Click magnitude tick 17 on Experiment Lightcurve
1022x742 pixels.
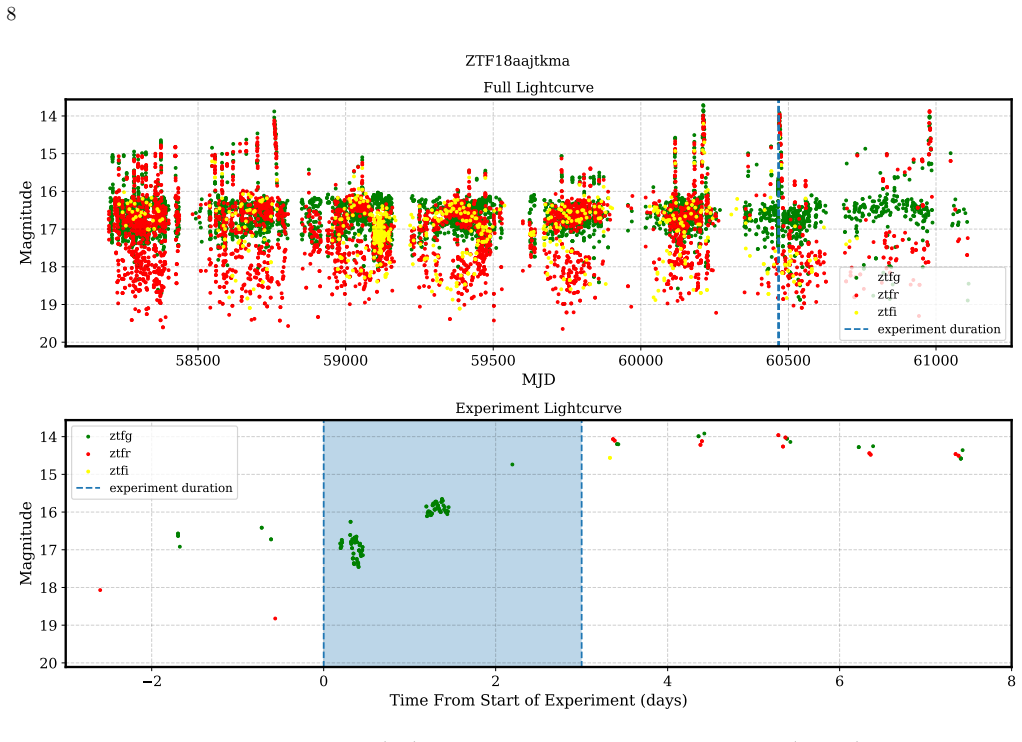(48, 550)
